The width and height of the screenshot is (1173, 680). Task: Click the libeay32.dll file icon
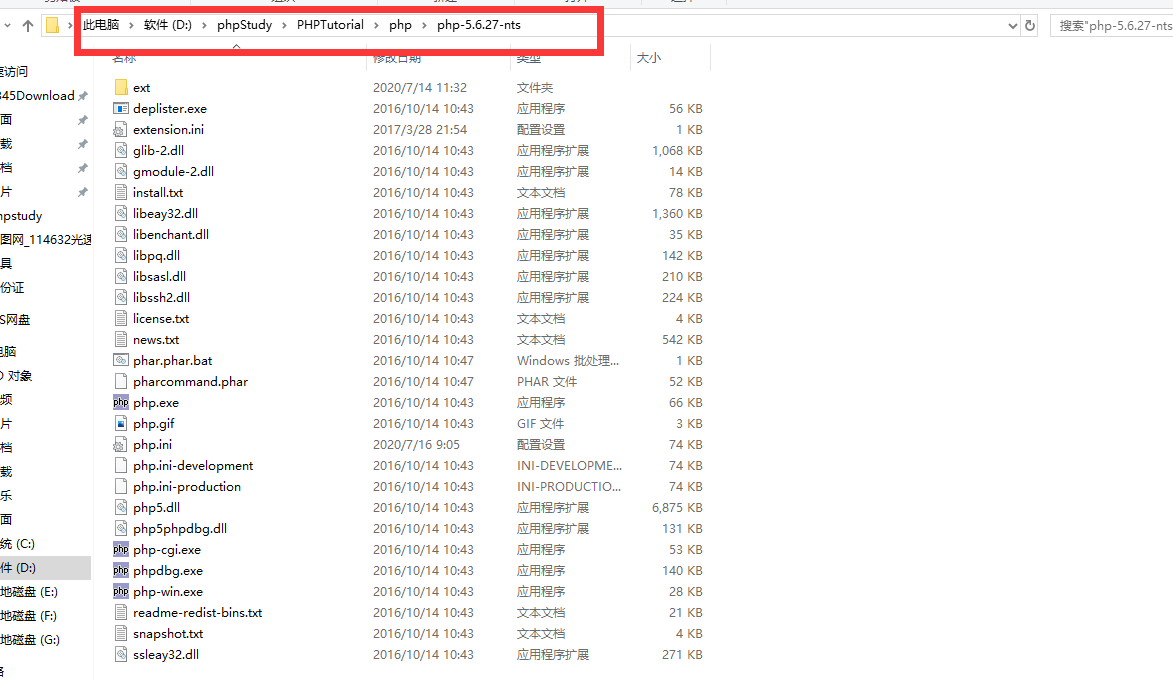(x=120, y=213)
